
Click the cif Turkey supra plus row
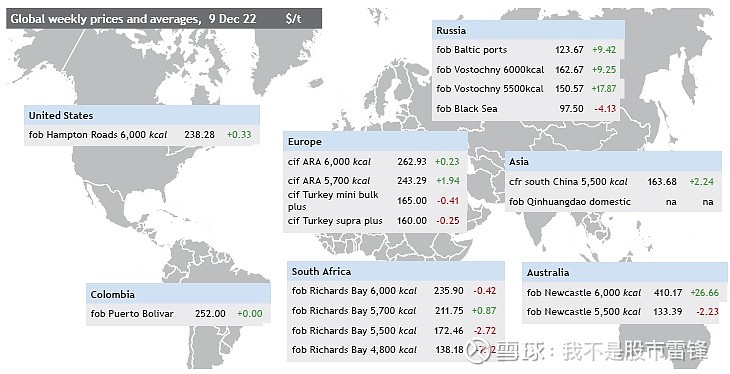coord(375,221)
